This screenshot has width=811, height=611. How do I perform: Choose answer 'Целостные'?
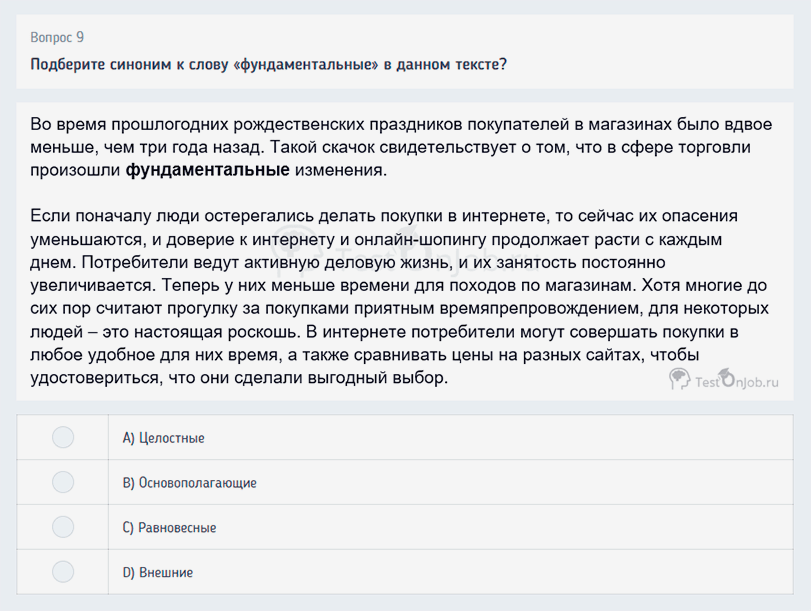pyautogui.click(x=164, y=437)
